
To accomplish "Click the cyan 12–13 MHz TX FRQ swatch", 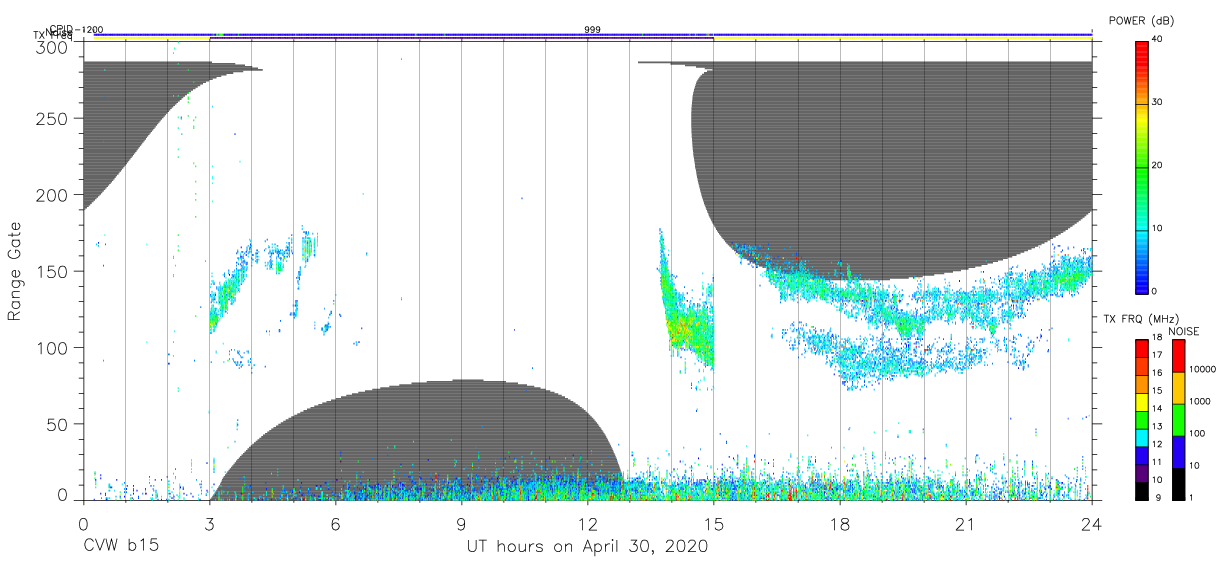I will coord(1141,437).
